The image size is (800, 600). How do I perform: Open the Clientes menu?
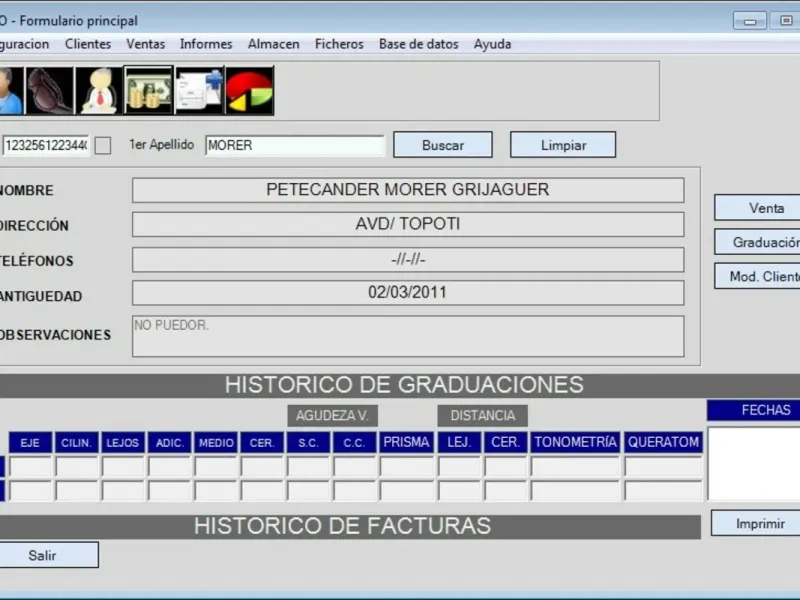[x=88, y=44]
